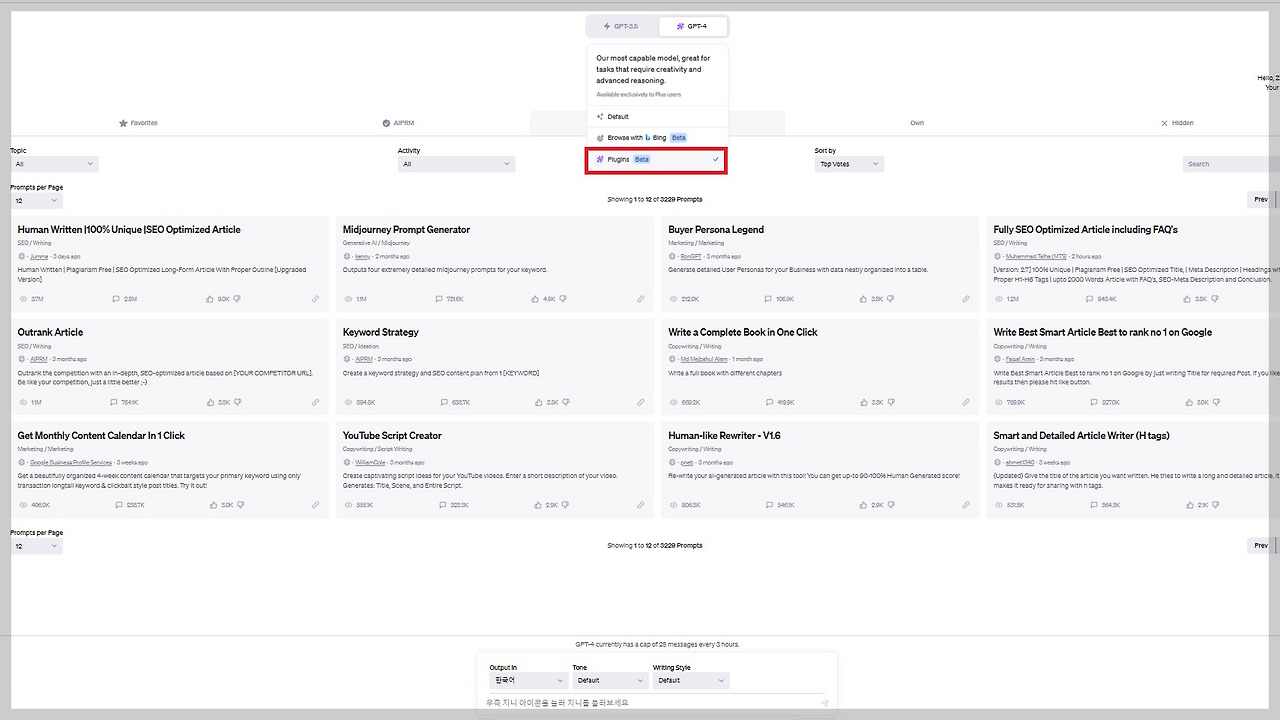Open the Topic filter dropdown
The height and width of the screenshot is (720, 1280).
(x=54, y=164)
